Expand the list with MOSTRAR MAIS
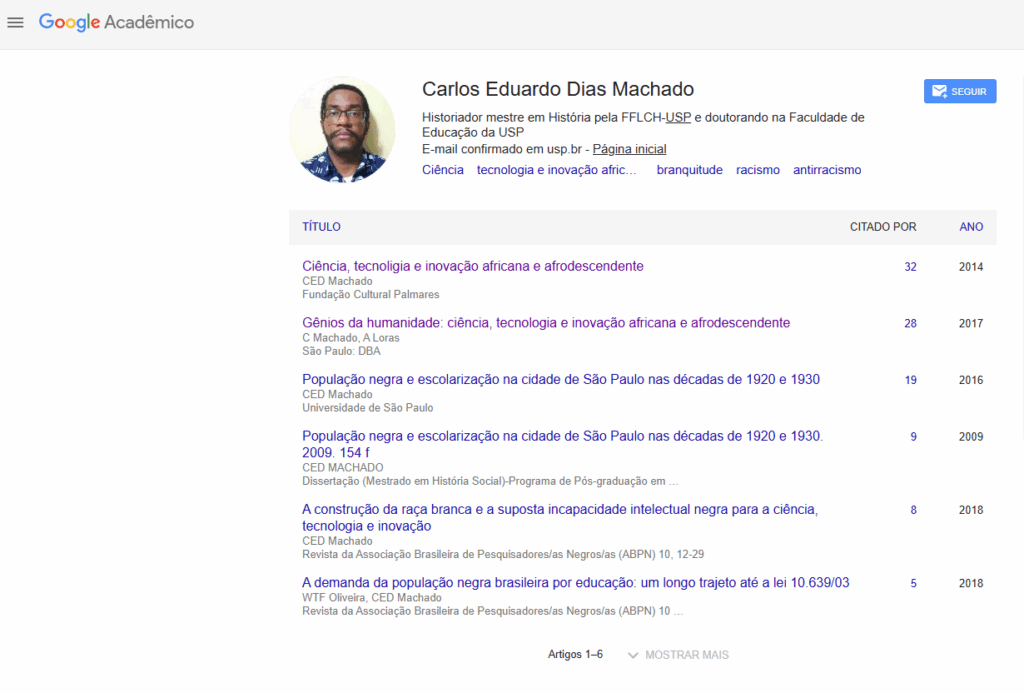Viewport: 1024px width, 693px height. coord(678,655)
